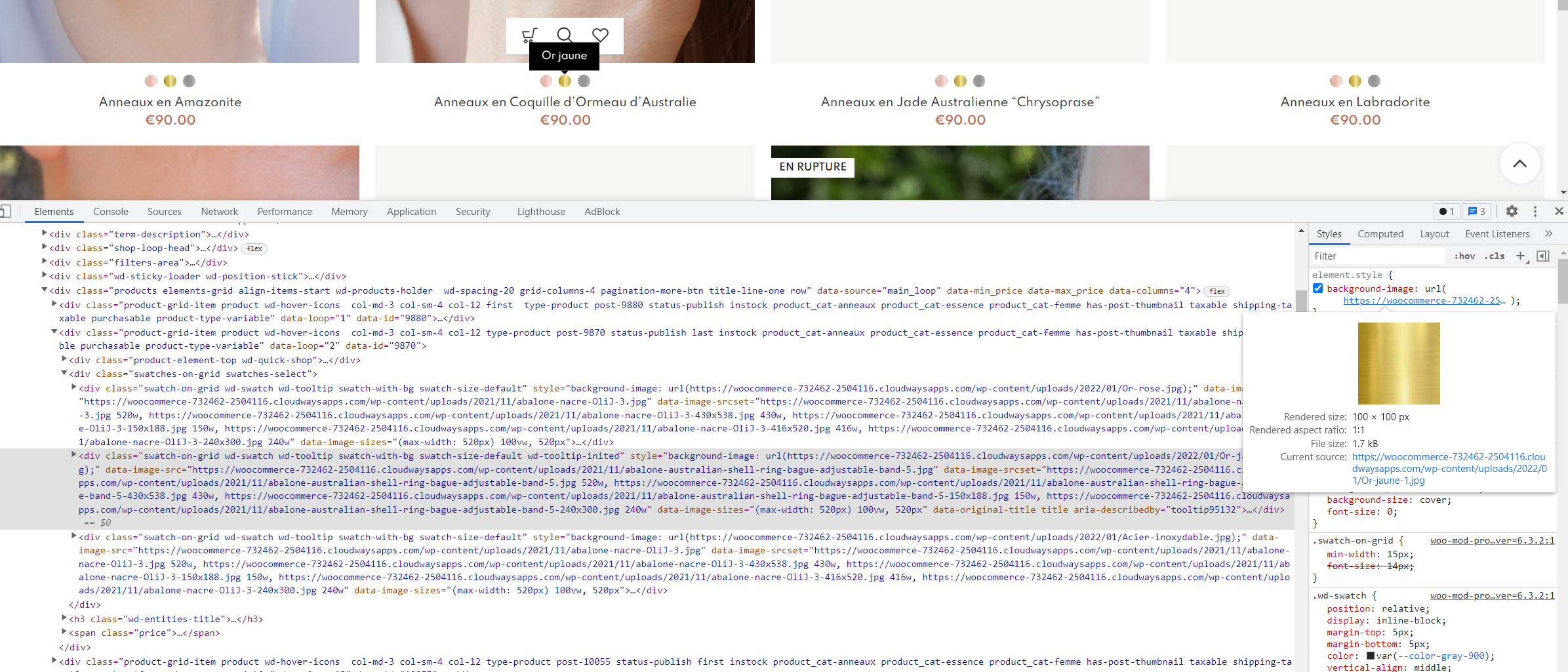Screen dimensions: 1568x672
Task: Open Anneaux en Labradorite product link
Action: click(1356, 102)
